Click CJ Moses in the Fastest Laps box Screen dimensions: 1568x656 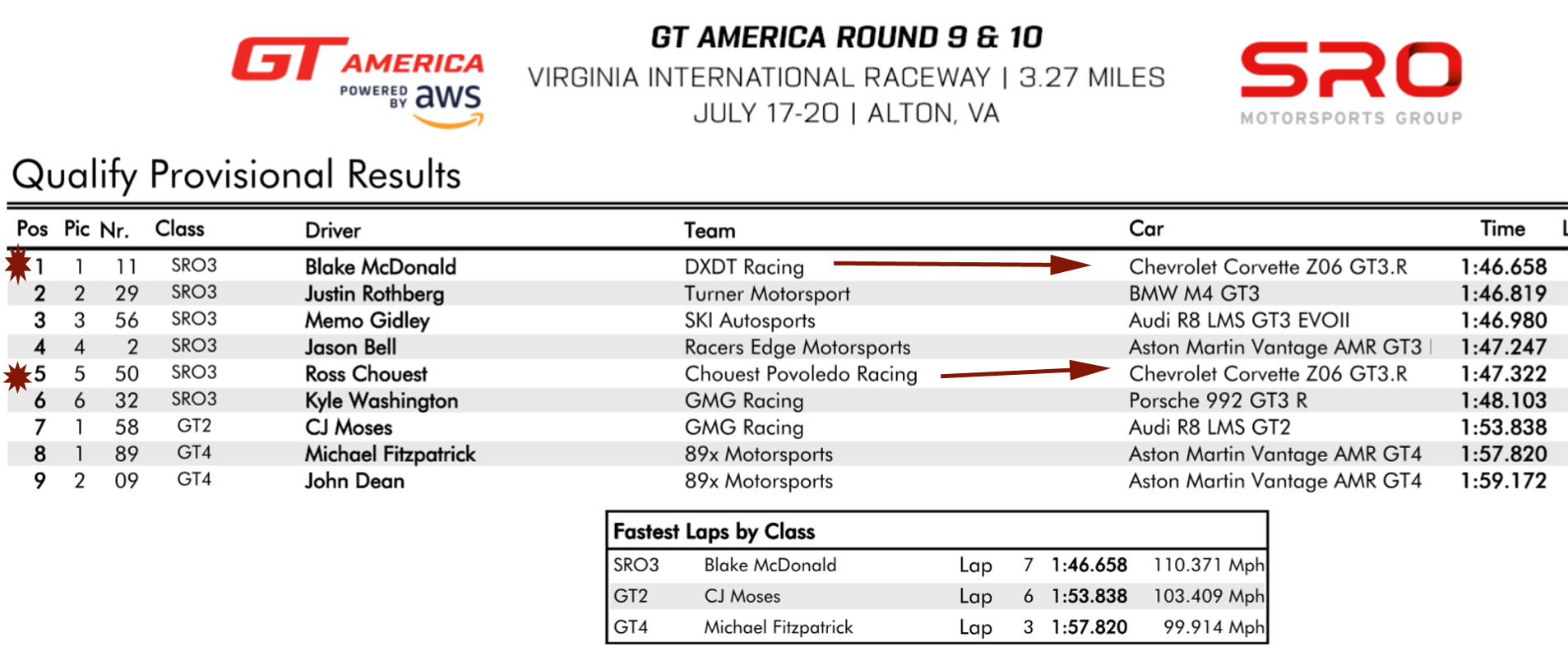pos(742,596)
